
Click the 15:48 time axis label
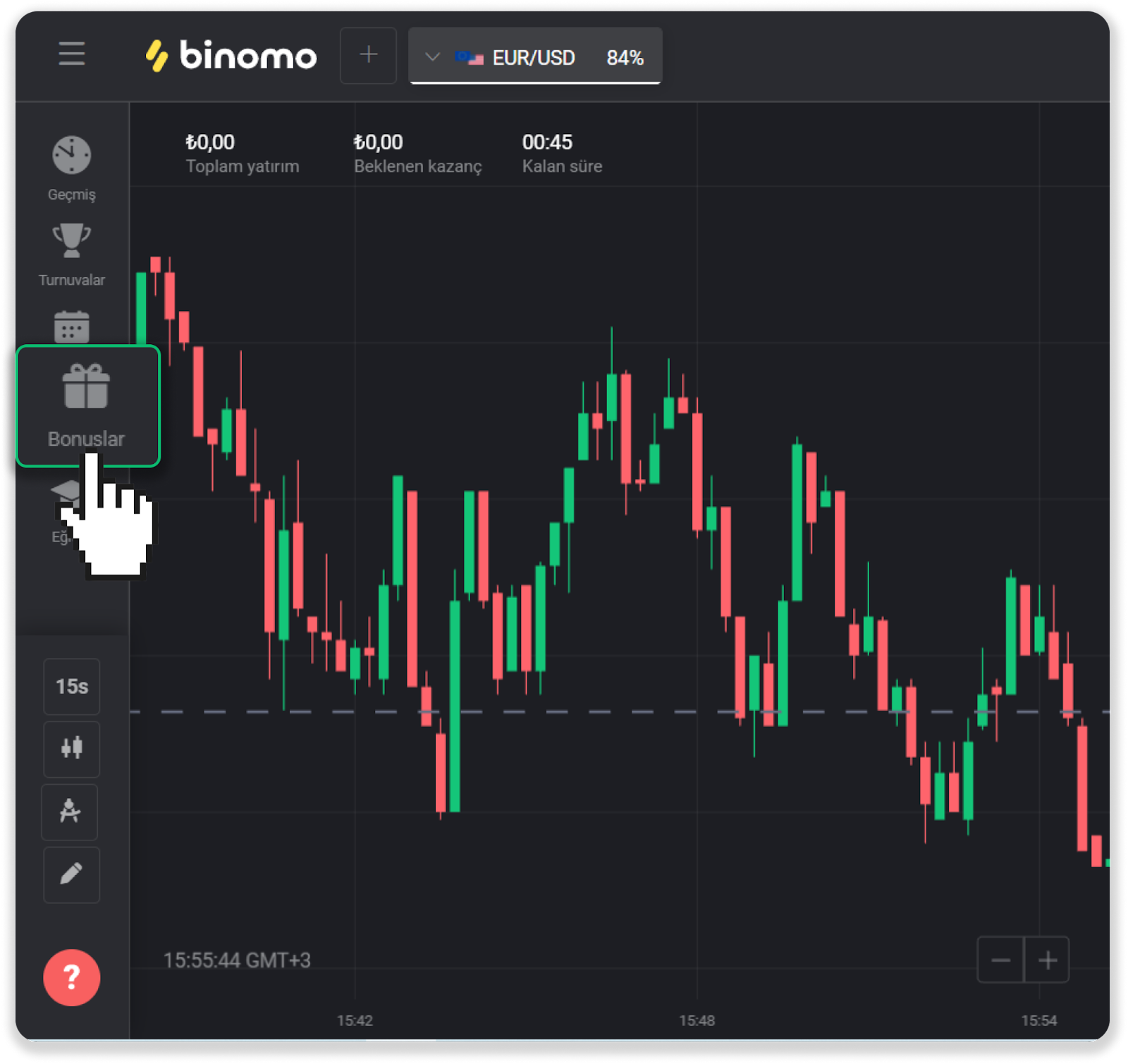tap(697, 1020)
